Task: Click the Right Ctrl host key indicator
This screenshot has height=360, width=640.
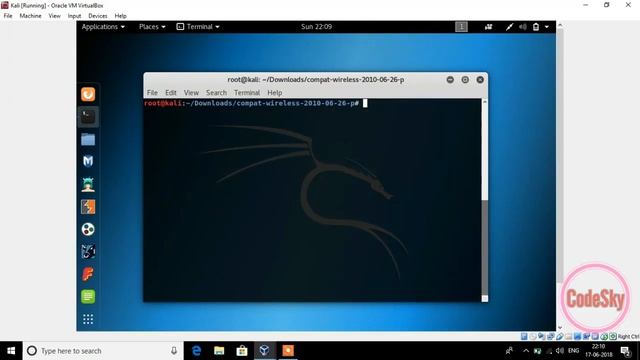Action: point(628,336)
